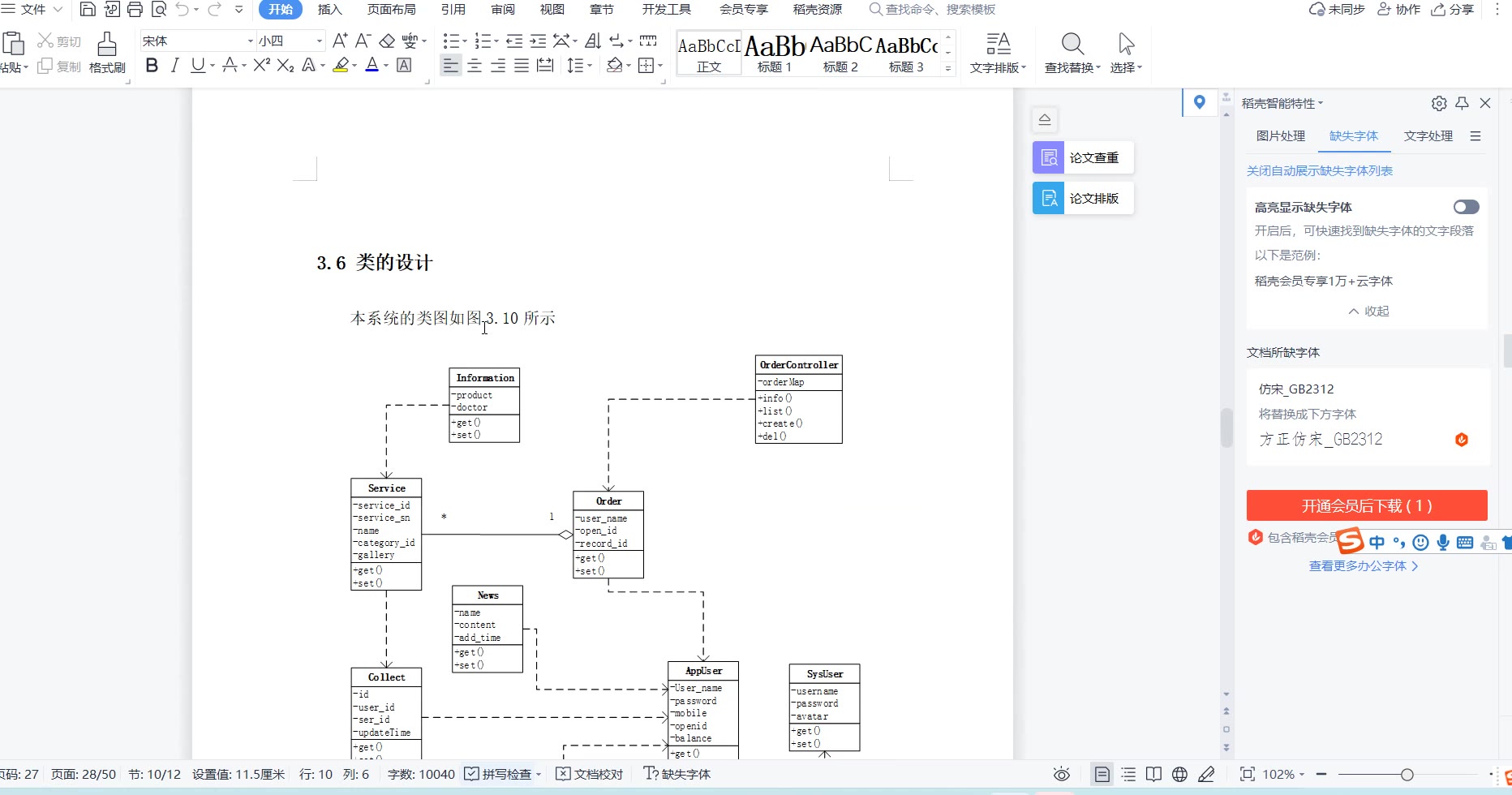This screenshot has width=1512, height=795.
Task: Click the character border icon
Action: 404,66
